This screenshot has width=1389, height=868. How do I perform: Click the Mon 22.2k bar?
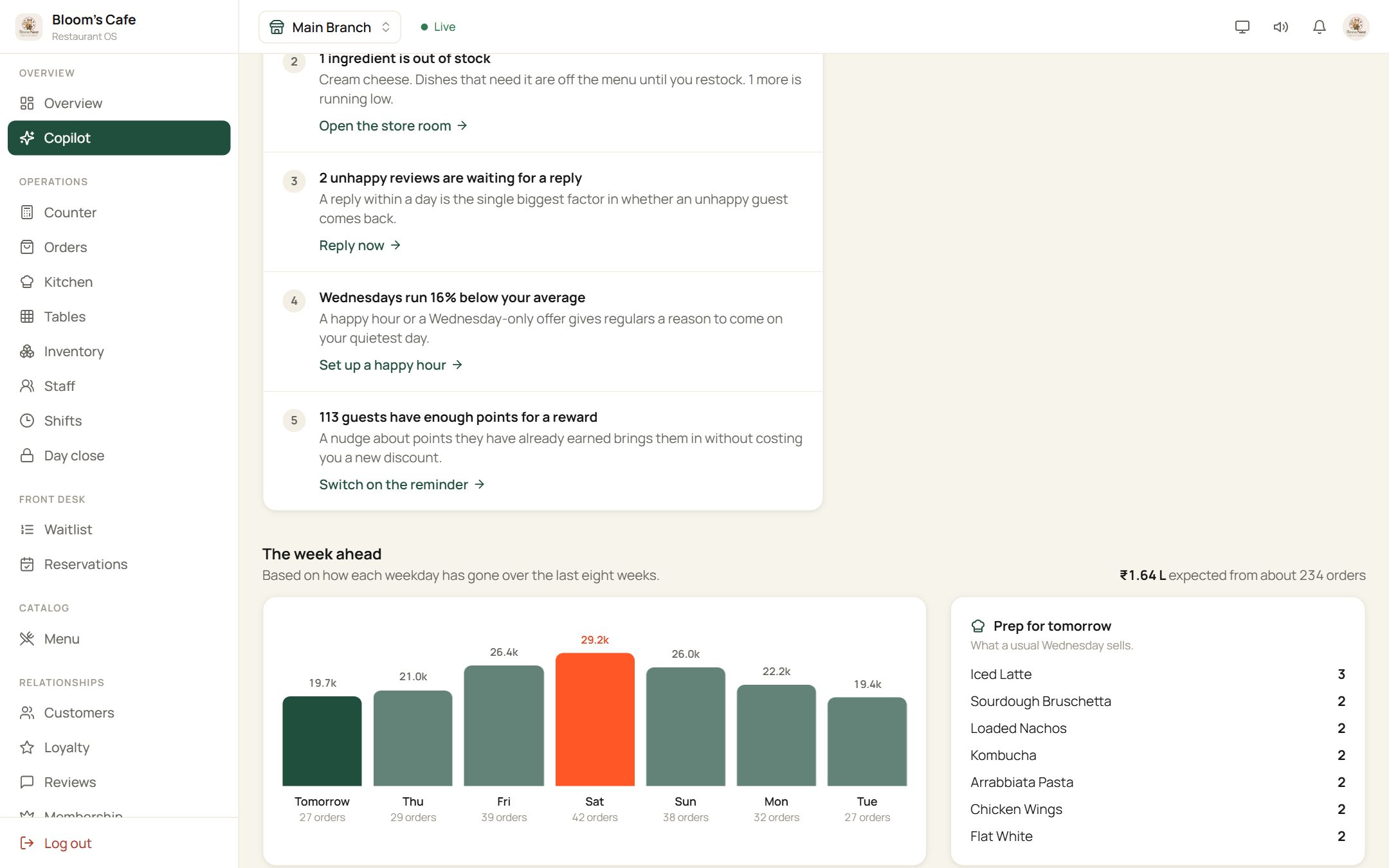776,736
